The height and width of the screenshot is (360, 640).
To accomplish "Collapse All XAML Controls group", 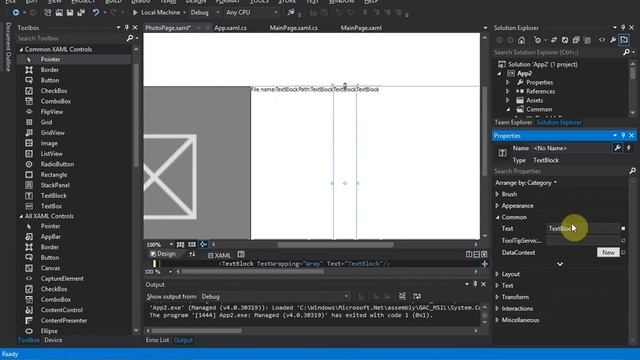I will [21, 216].
